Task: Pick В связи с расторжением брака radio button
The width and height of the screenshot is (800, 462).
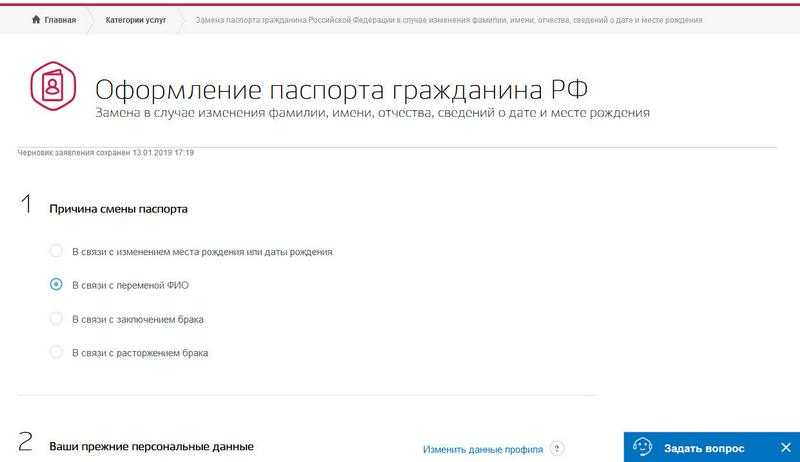Action: tap(57, 352)
